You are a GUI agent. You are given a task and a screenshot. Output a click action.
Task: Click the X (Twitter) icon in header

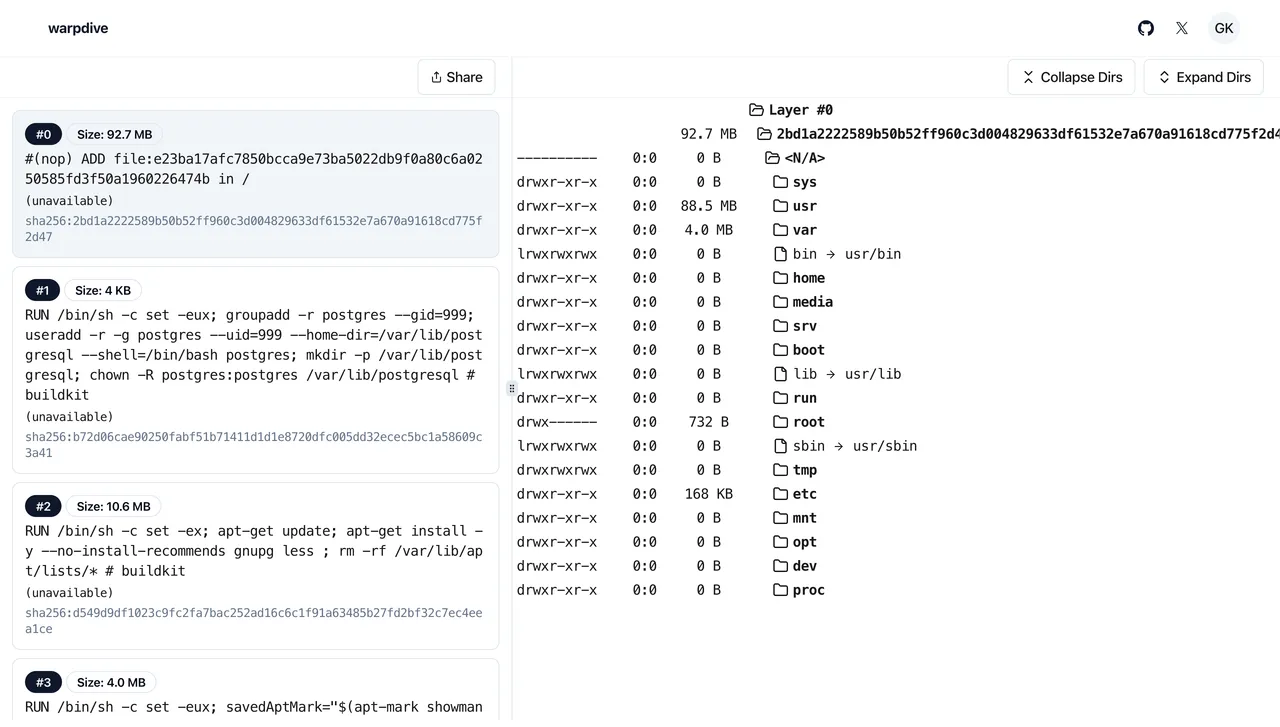coord(1182,28)
